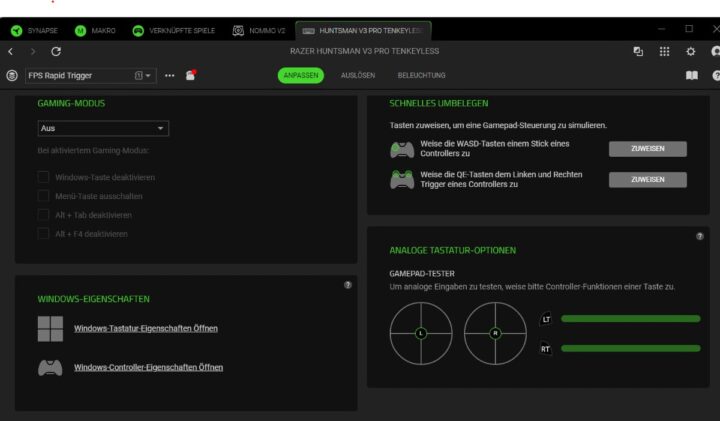This screenshot has width=720, height=421.
Task: Open the apps grid icon
Action: [664, 51]
